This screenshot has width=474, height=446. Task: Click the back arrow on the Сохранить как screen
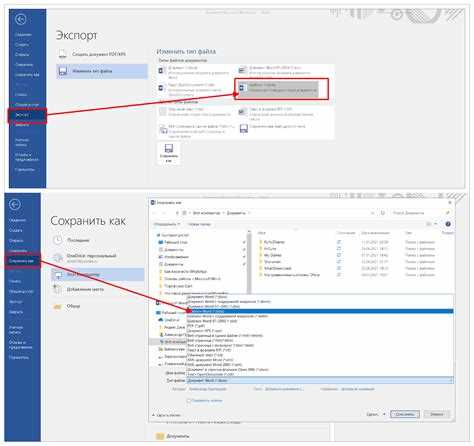[15, 205]
